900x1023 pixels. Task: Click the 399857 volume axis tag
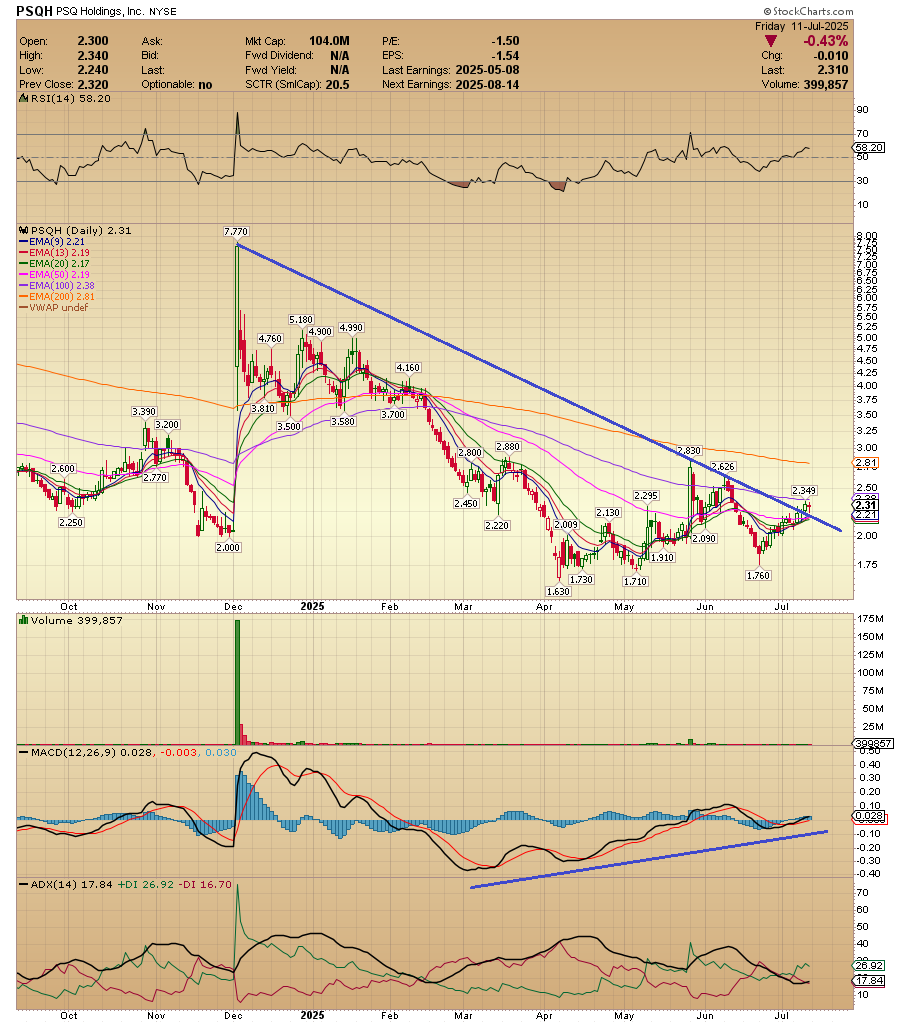pos(873,744)
